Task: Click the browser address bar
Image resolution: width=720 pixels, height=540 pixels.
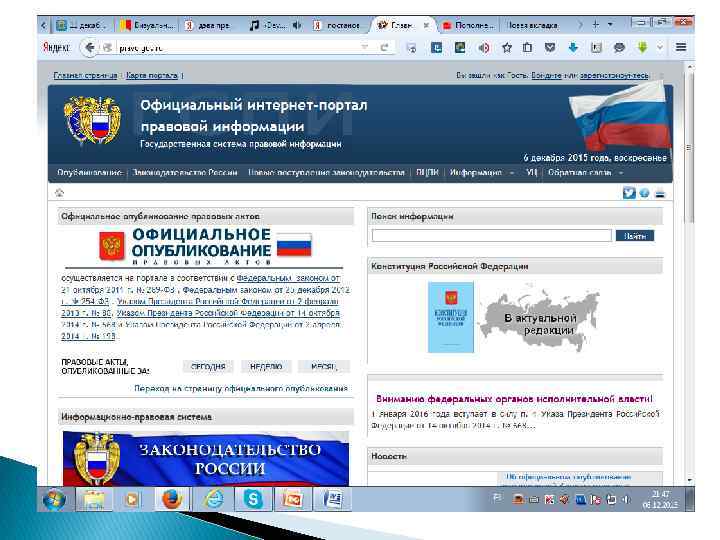Action: (x=239, y=47)
